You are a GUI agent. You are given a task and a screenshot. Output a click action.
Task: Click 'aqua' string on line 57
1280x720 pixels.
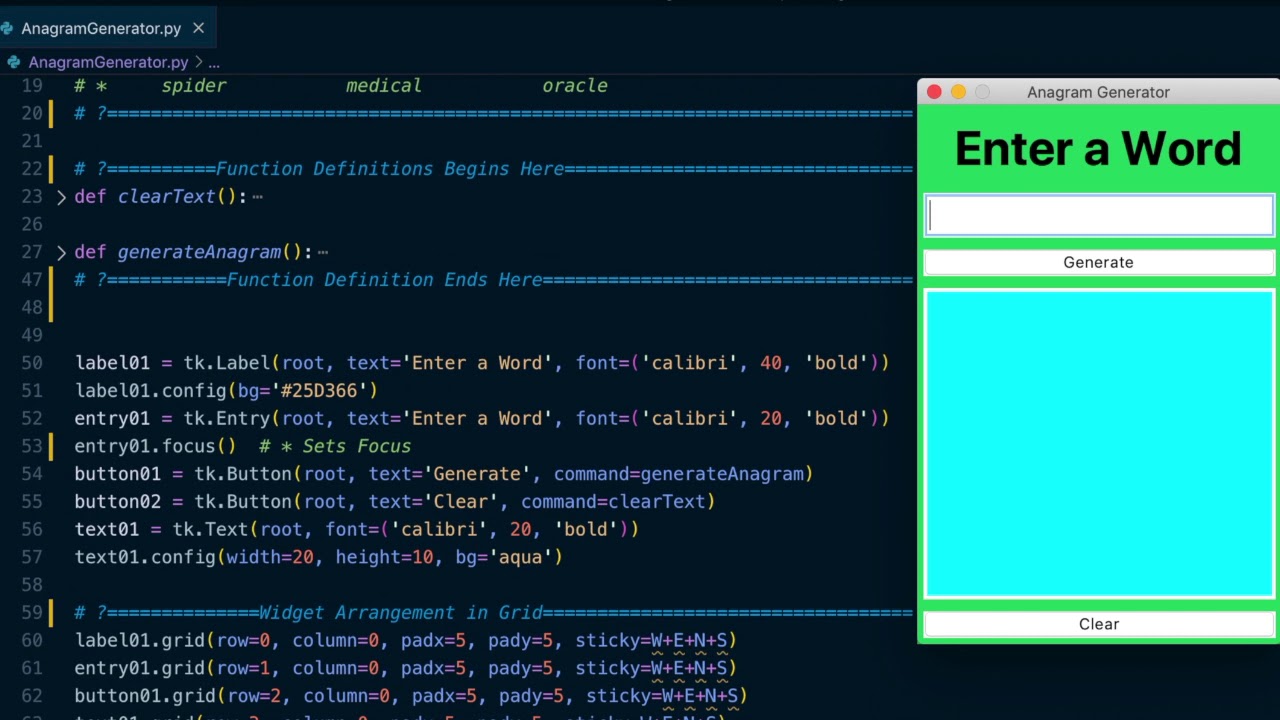(x=520, y=557)
